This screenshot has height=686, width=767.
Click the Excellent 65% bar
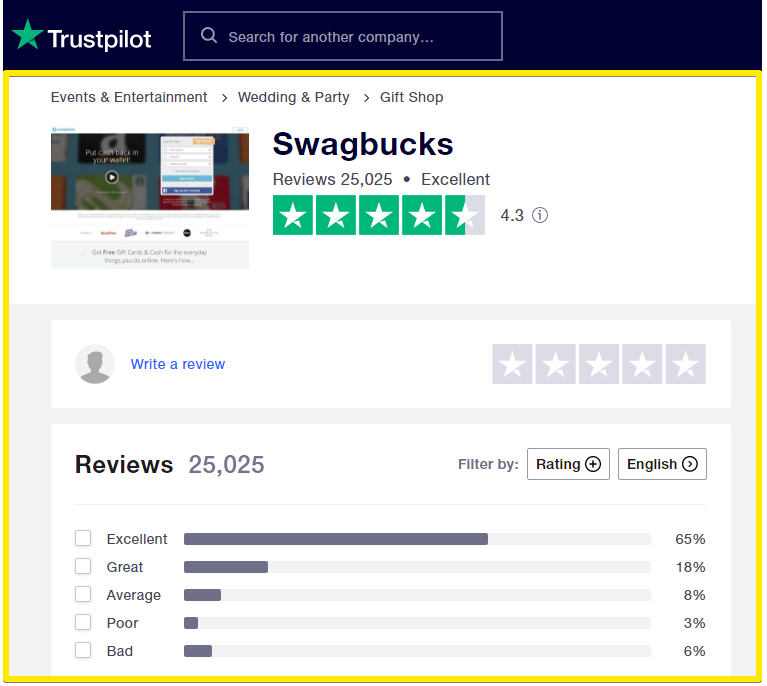point(417,539)
